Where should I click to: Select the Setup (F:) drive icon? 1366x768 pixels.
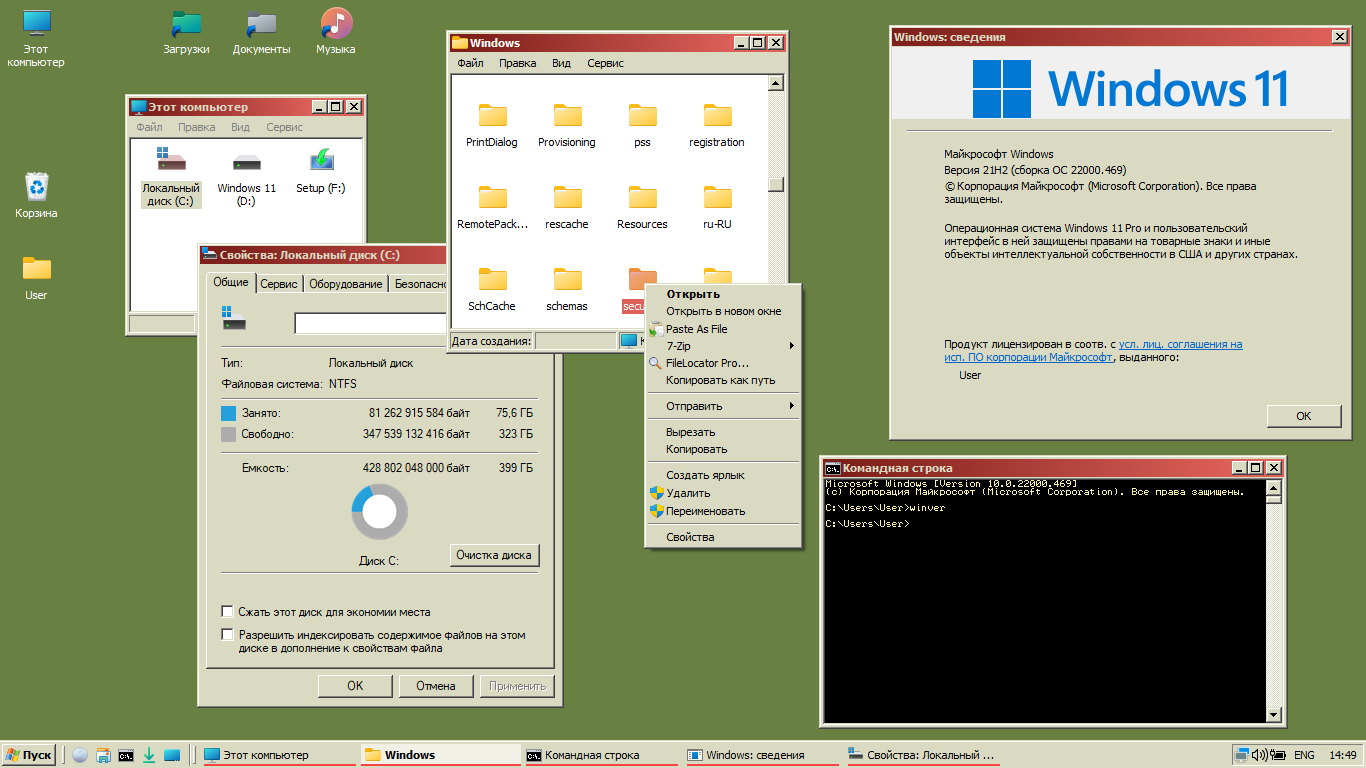321,171
